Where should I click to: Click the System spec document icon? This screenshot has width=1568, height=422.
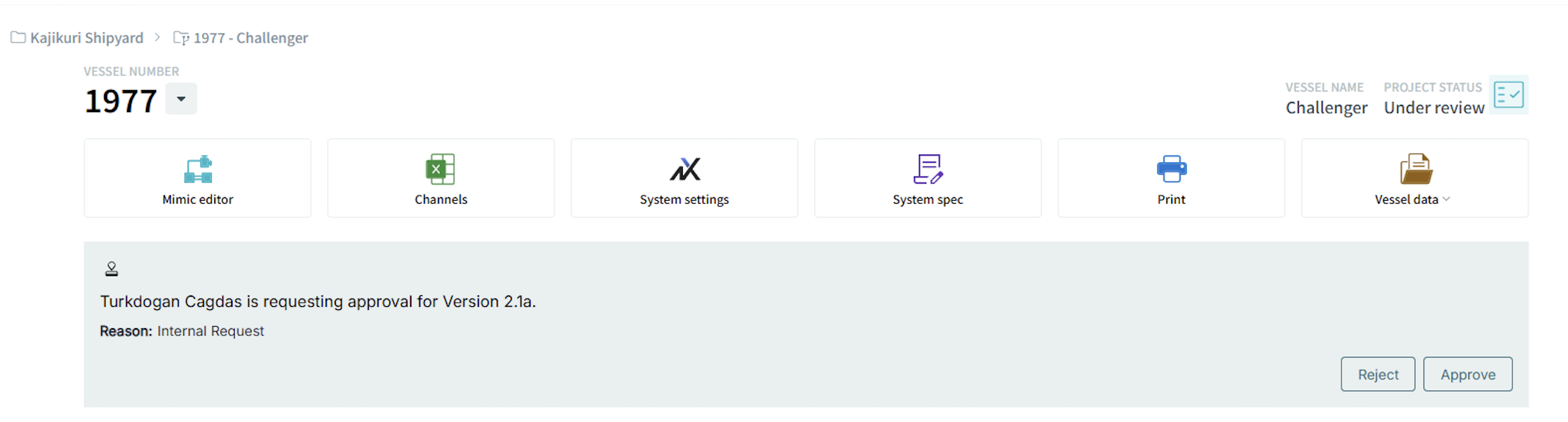928,169
